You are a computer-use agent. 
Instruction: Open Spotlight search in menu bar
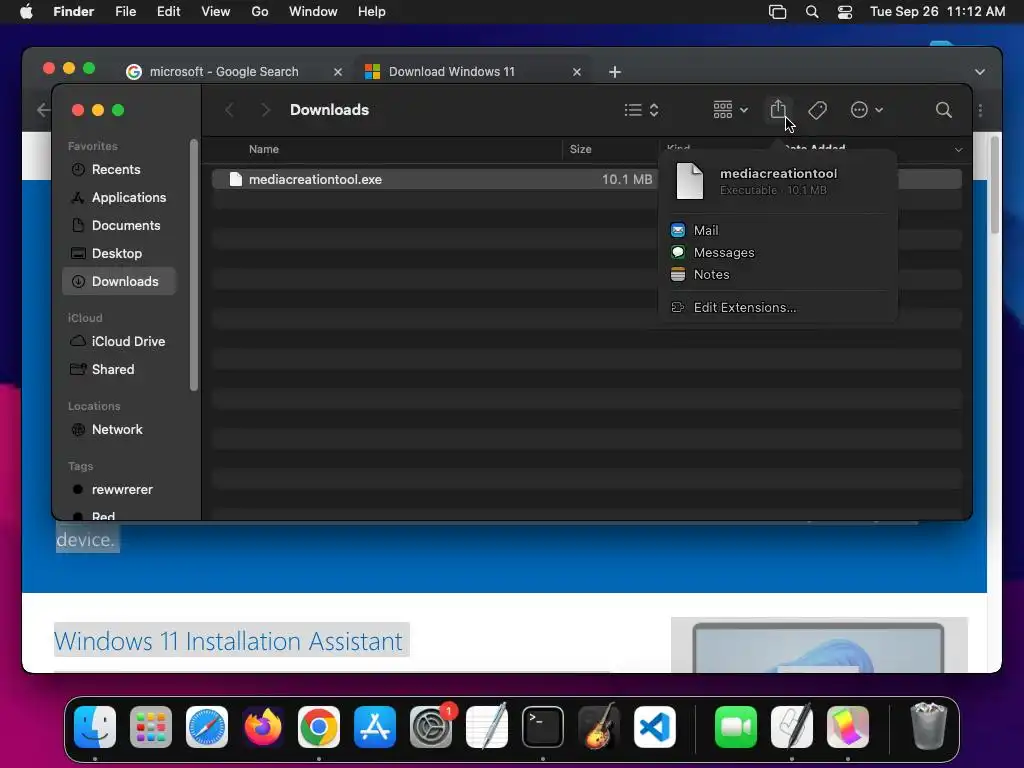coord(812,12)
